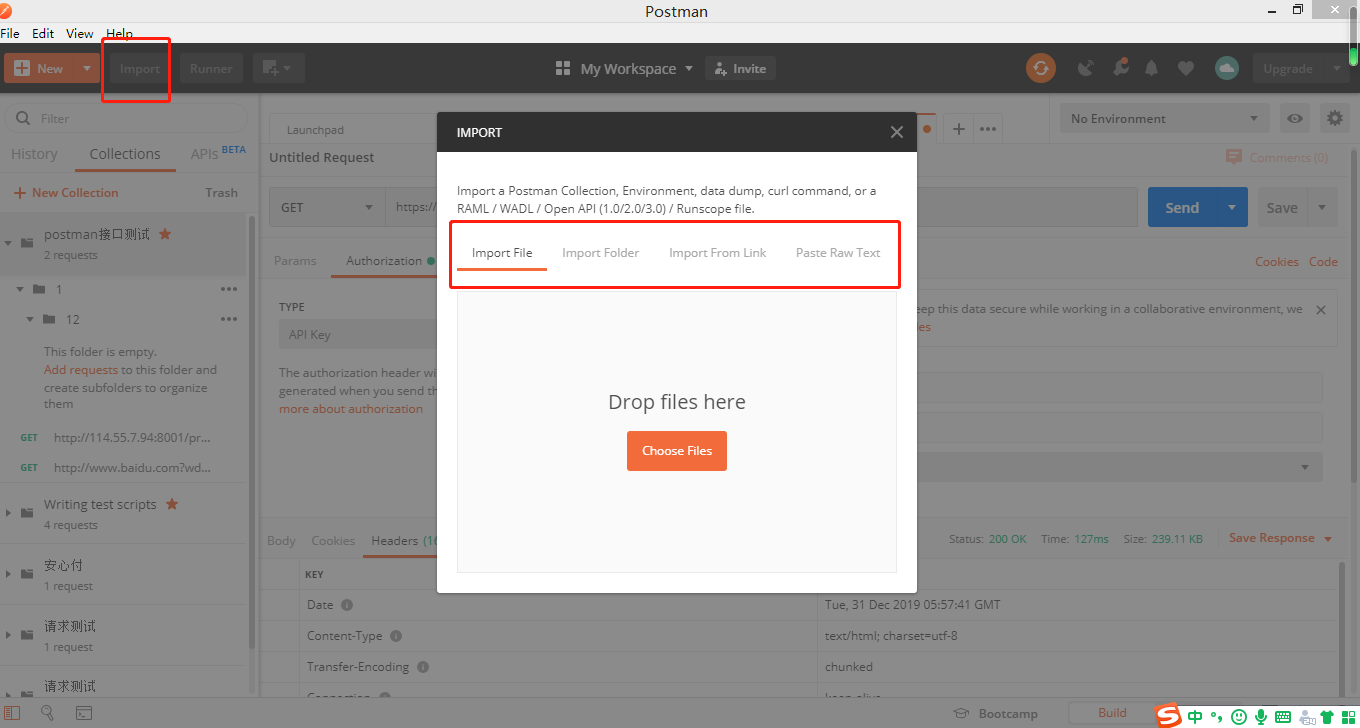Select the GET http://www.baidu.com request
The height and width of the screenshot is (728, 1360).
click(122, 467)
